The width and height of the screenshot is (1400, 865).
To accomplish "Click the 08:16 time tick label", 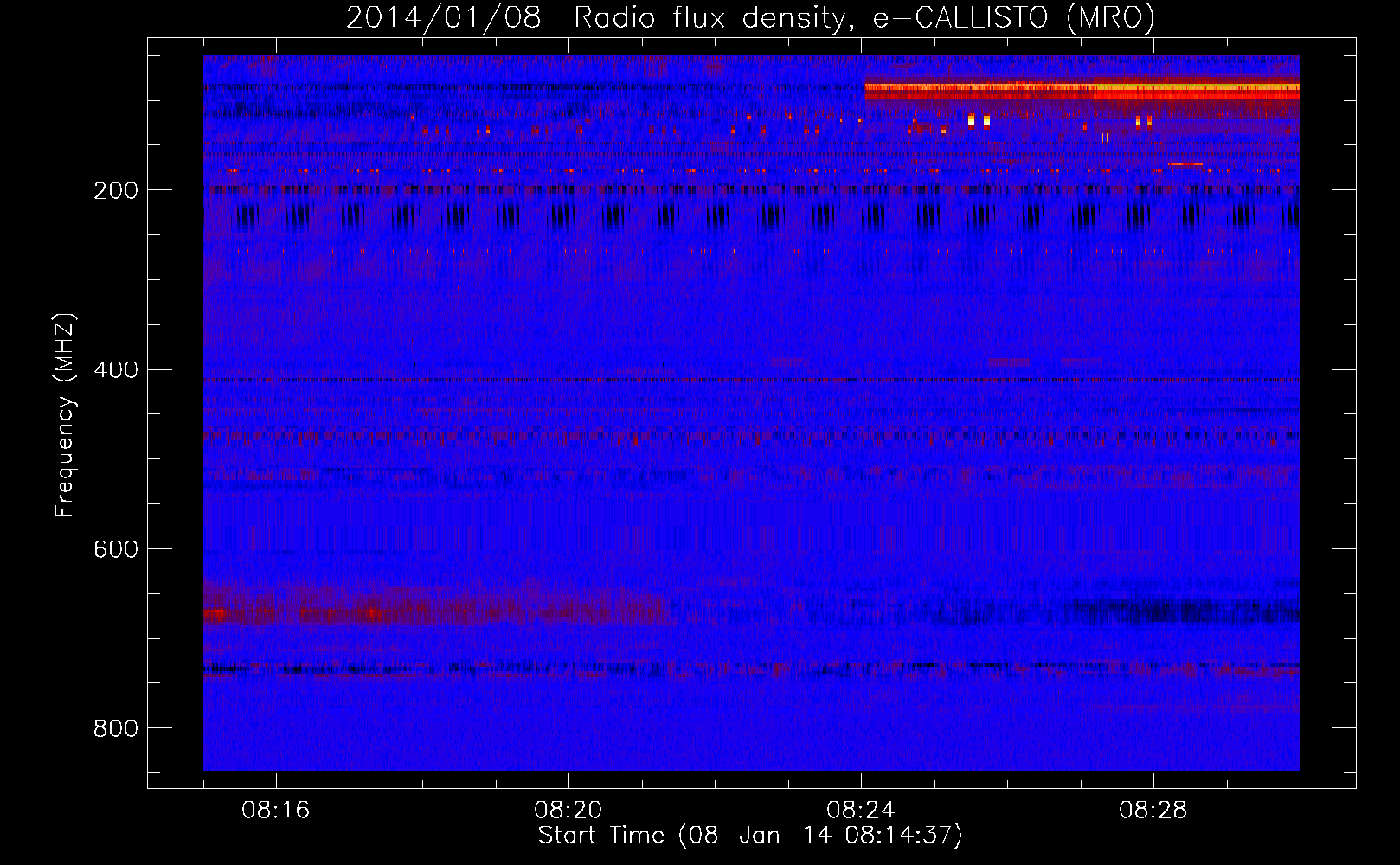I will (276, 811).
